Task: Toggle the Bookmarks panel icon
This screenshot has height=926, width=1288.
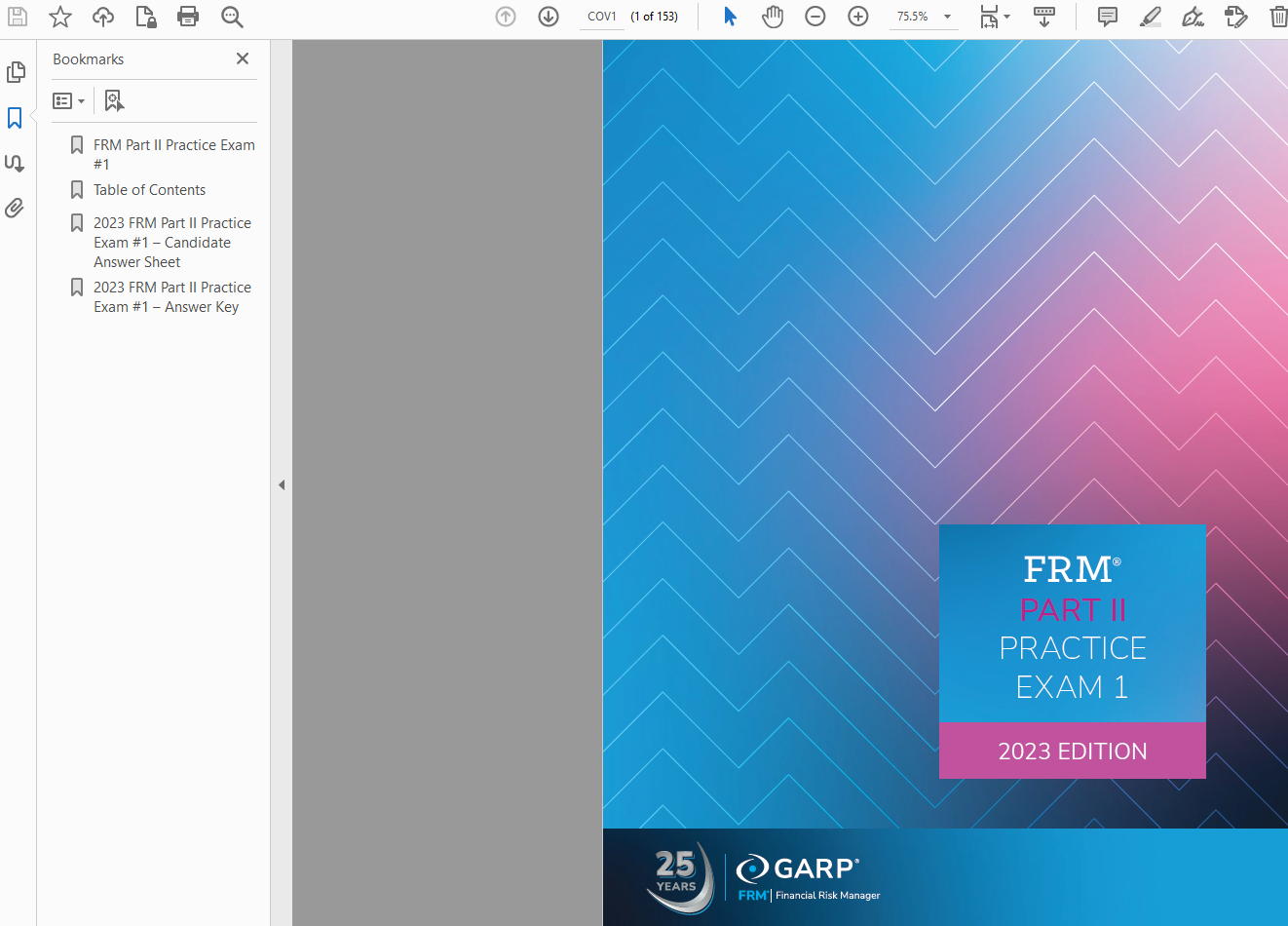Action: (x=15, y=118)
